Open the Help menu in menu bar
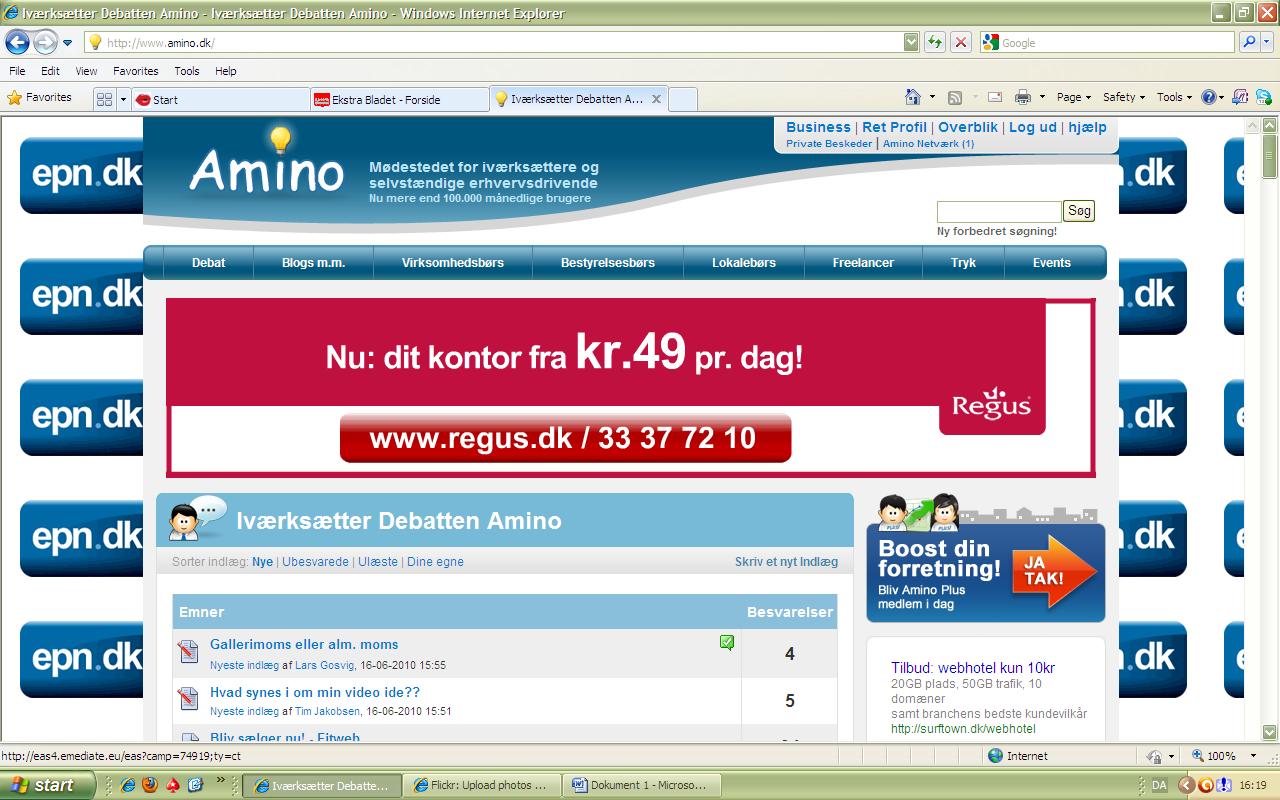Screen dimensions: 1280x800 (226, 71)
